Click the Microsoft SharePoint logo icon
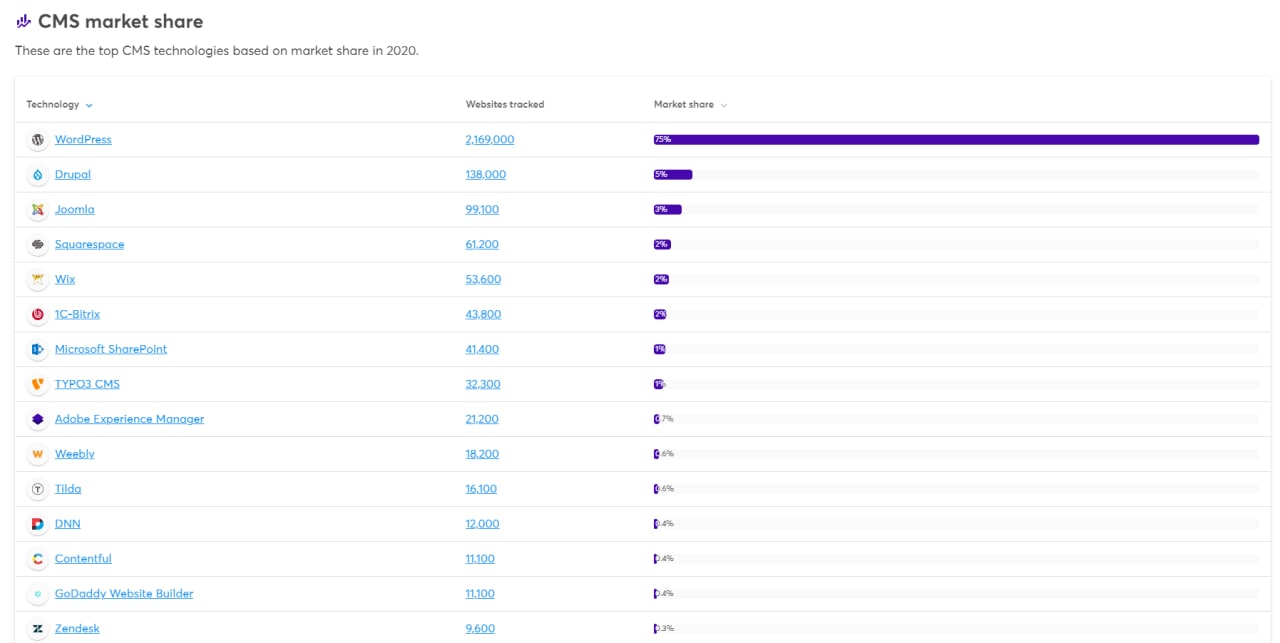The image size is (1280, 643). (x=38, y=350)
